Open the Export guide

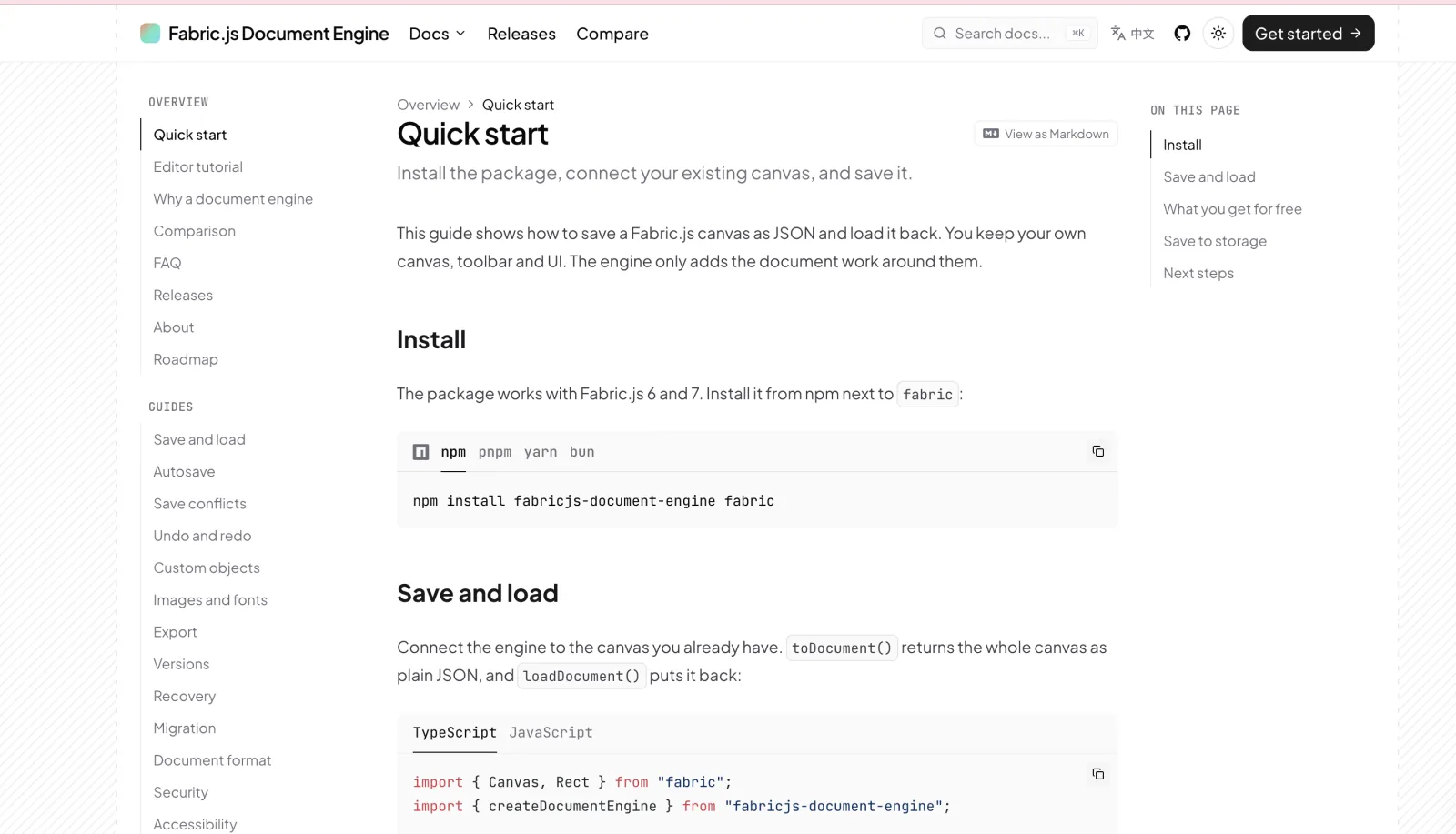(x=175, y=632)
